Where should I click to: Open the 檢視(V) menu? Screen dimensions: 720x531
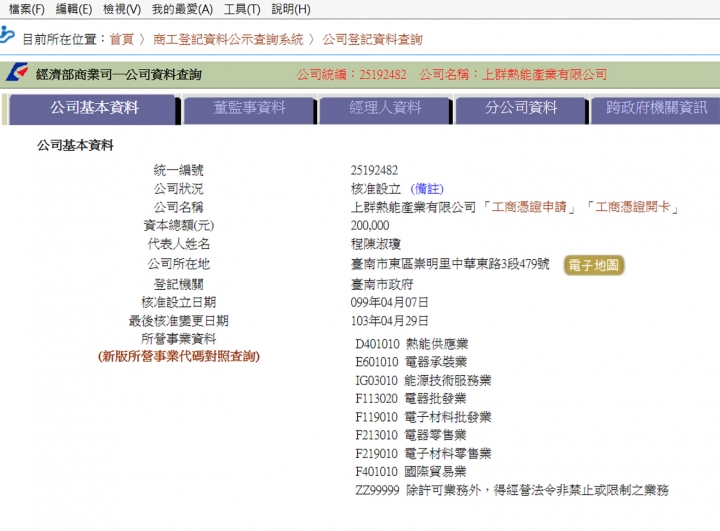[122, 9]
